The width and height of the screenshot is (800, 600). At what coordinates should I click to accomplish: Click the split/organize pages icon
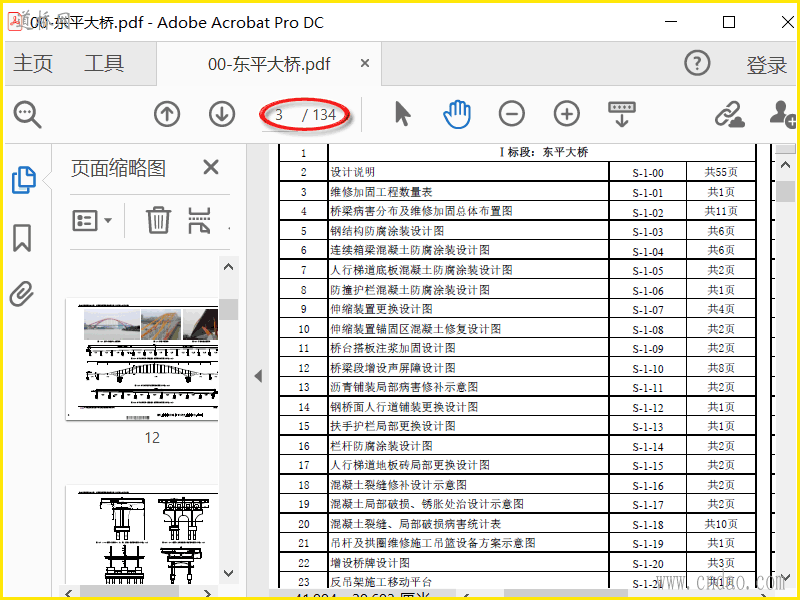coord(199,220)
